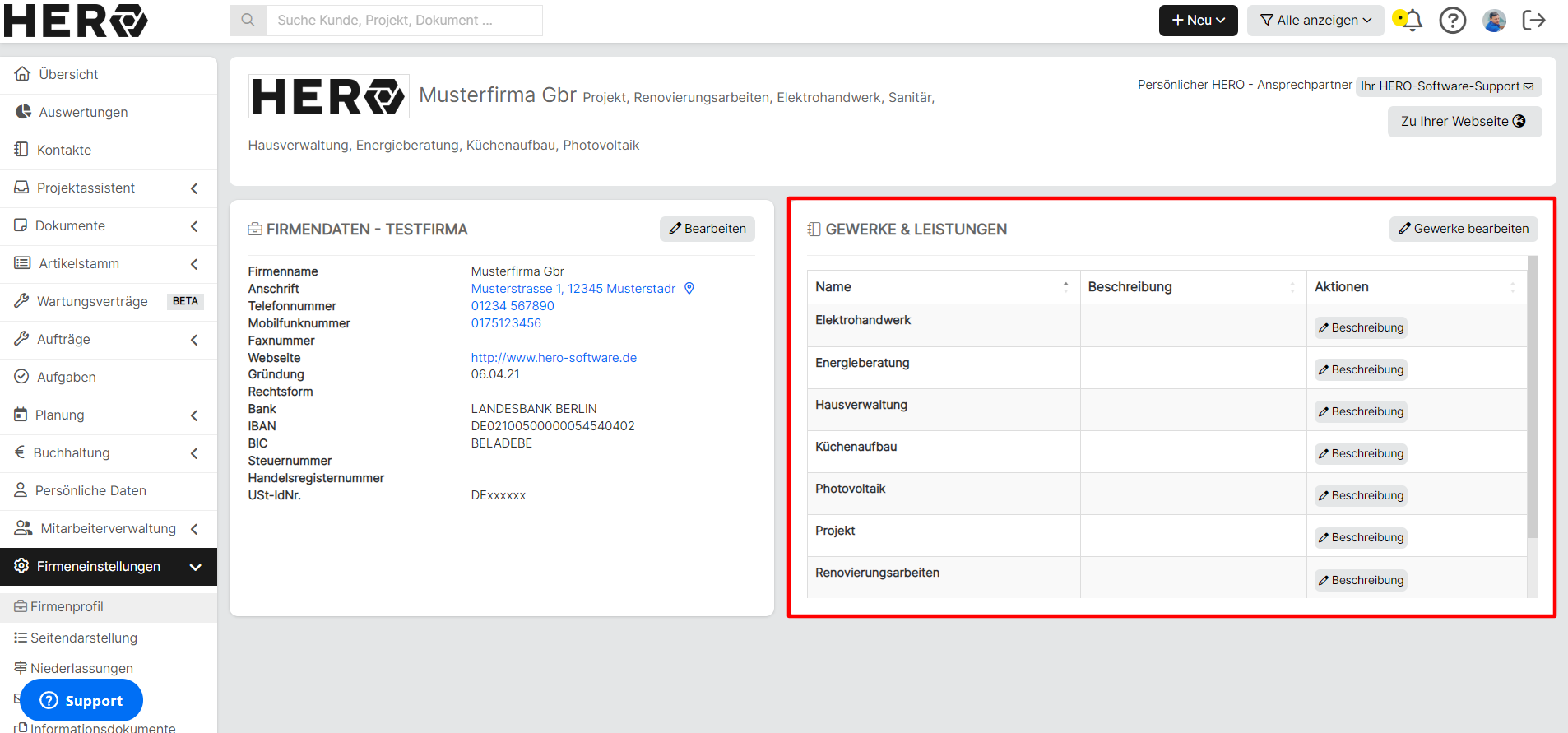Click Ihr HERO-Software-Support contact button
This screenshot has width=1568, height=733.
pyautogui.click(x=1448, y=86)
